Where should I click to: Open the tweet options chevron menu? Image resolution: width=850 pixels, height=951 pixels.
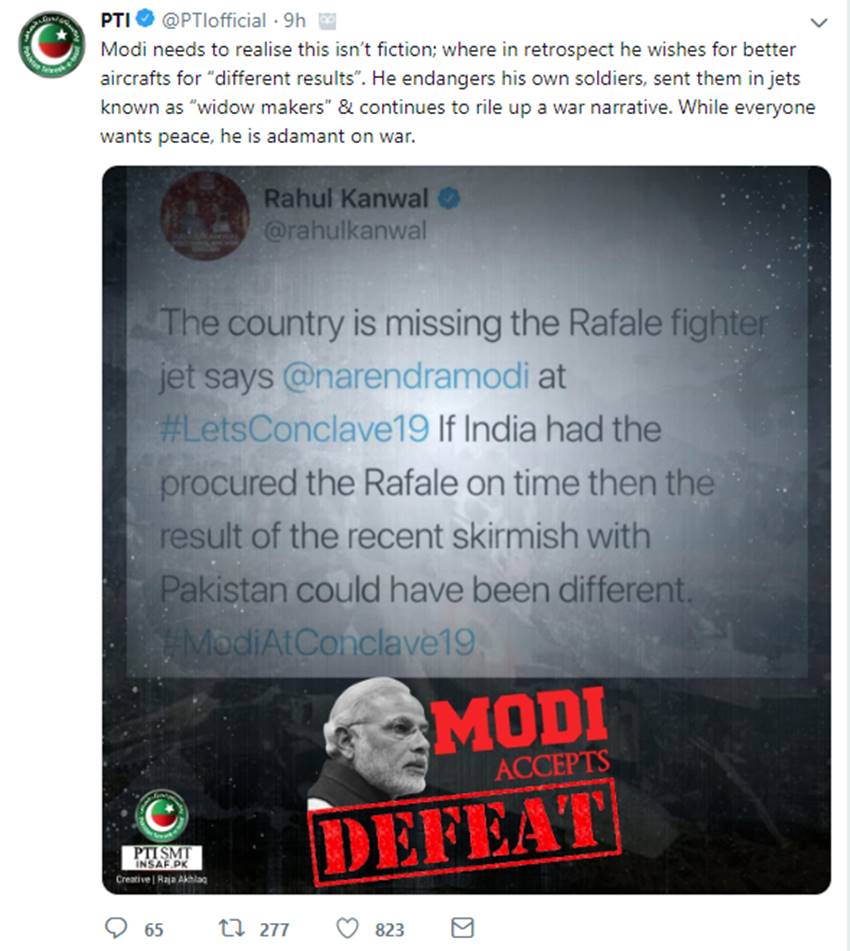click(x=819, y=22)
